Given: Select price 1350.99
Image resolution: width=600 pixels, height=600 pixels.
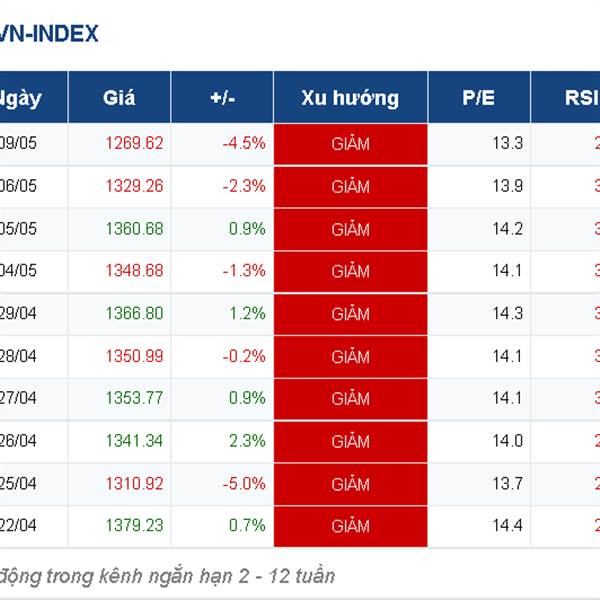Looking at the screenshot, I should (134, 356).
